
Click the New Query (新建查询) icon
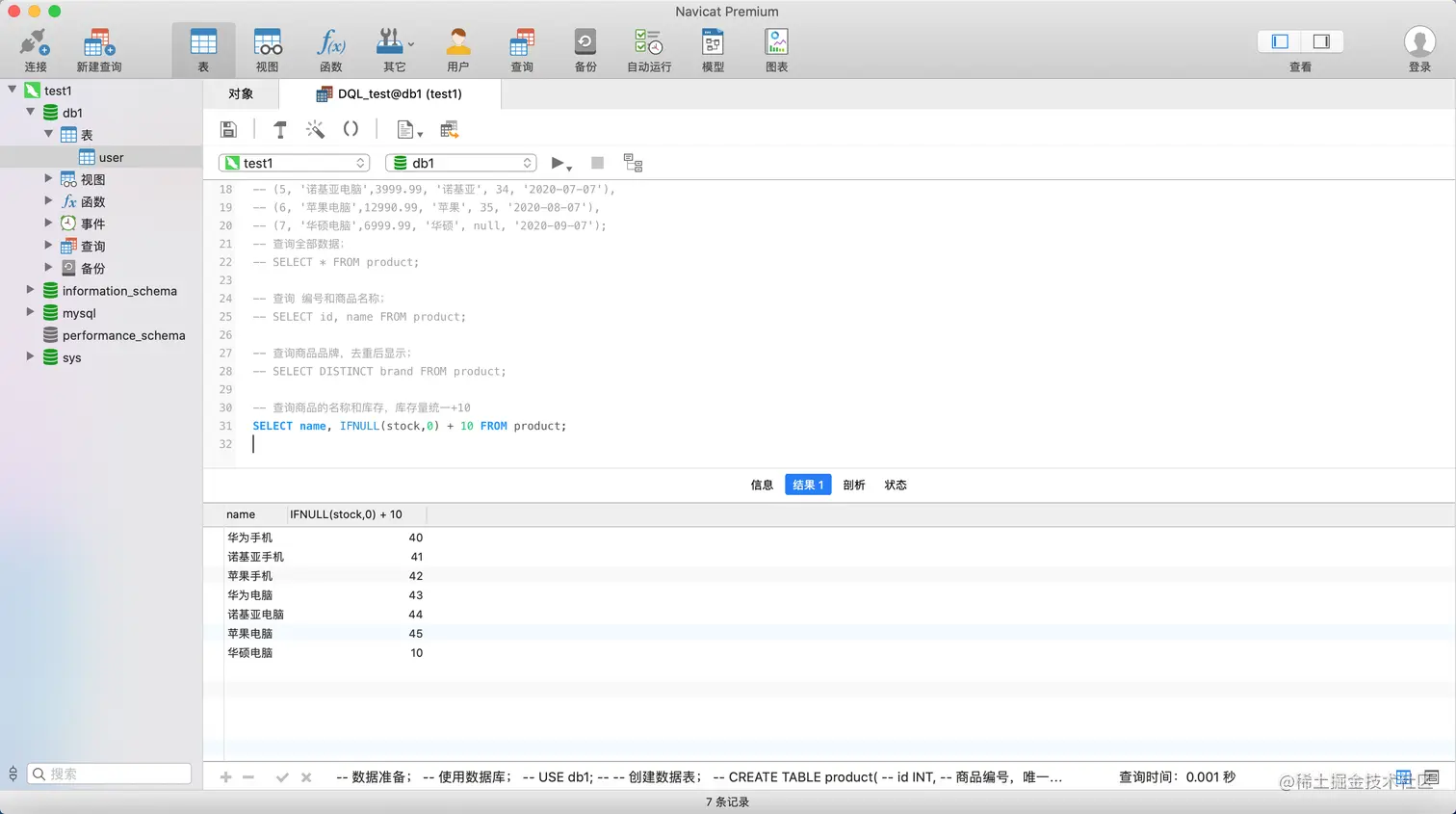pos(98,50)
